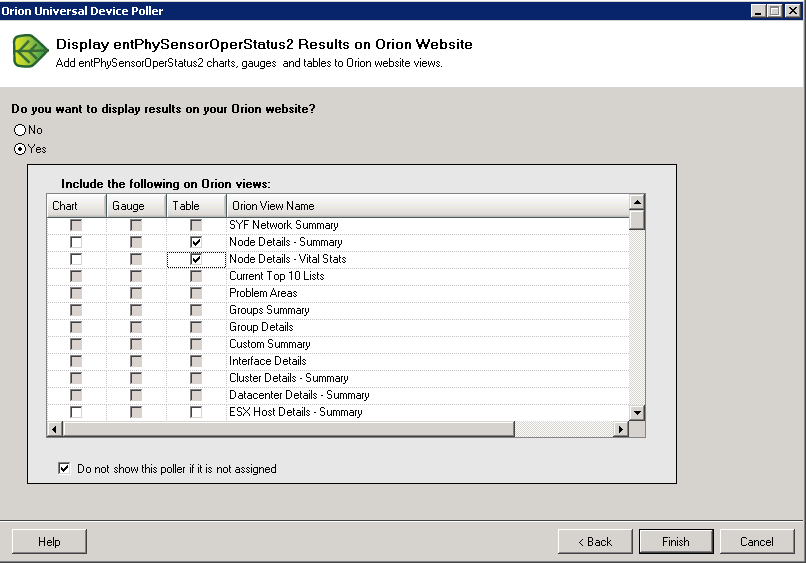Click the Orion View Name column header
Screen dimensions: 806x563
(x=428, y=206)
